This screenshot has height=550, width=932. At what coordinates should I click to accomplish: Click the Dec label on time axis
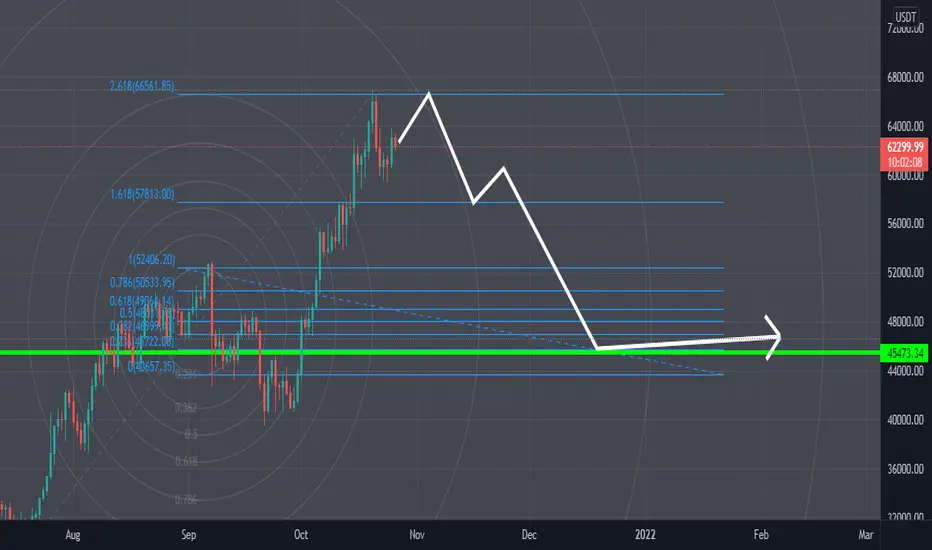coord(529,535)
